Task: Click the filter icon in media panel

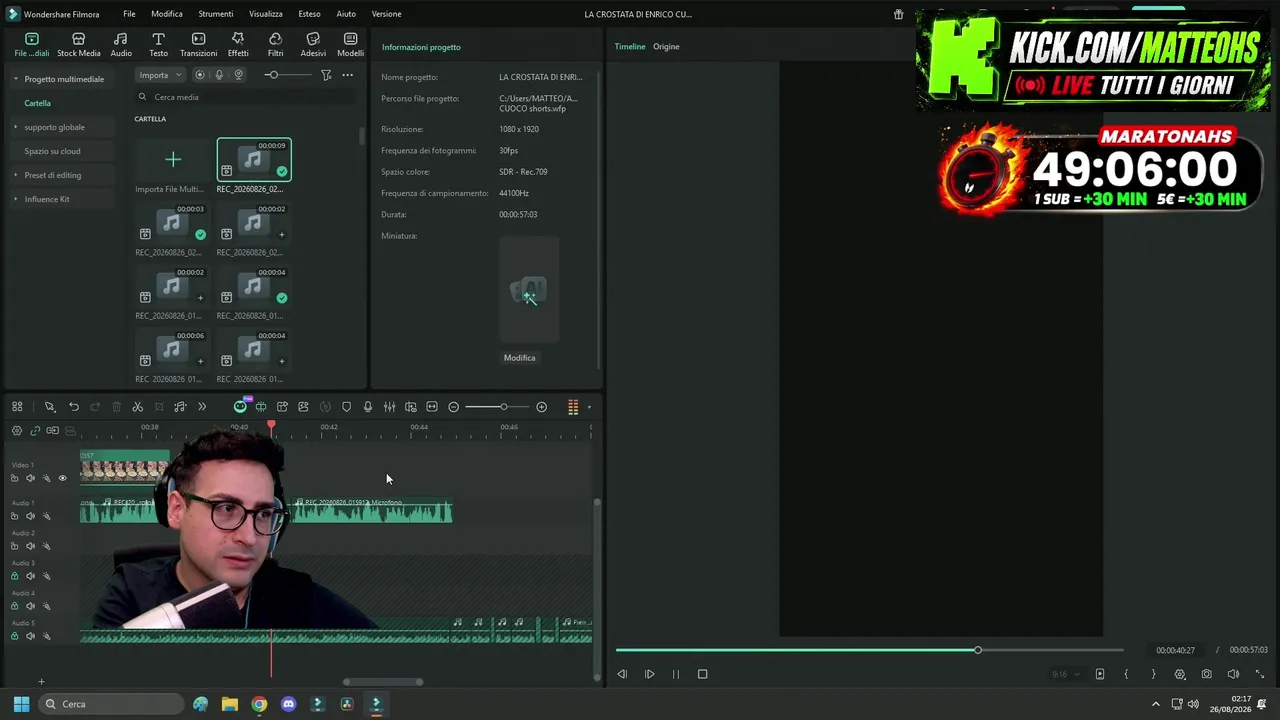Action: click(326, 75)
